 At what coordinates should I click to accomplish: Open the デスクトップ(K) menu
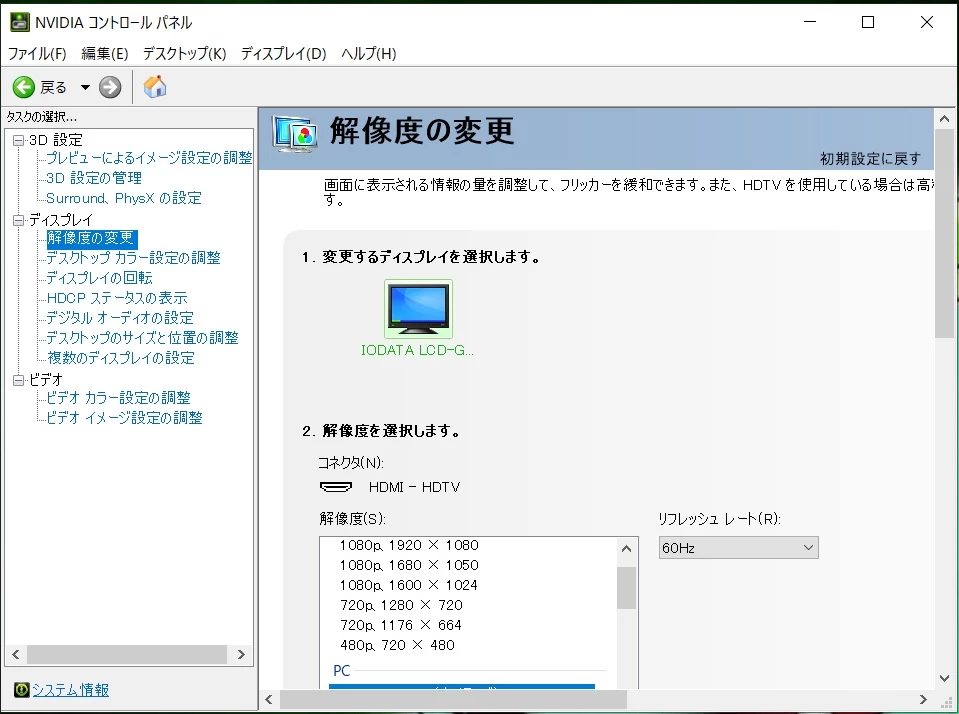pyautogui.click(x=185, y=54)
